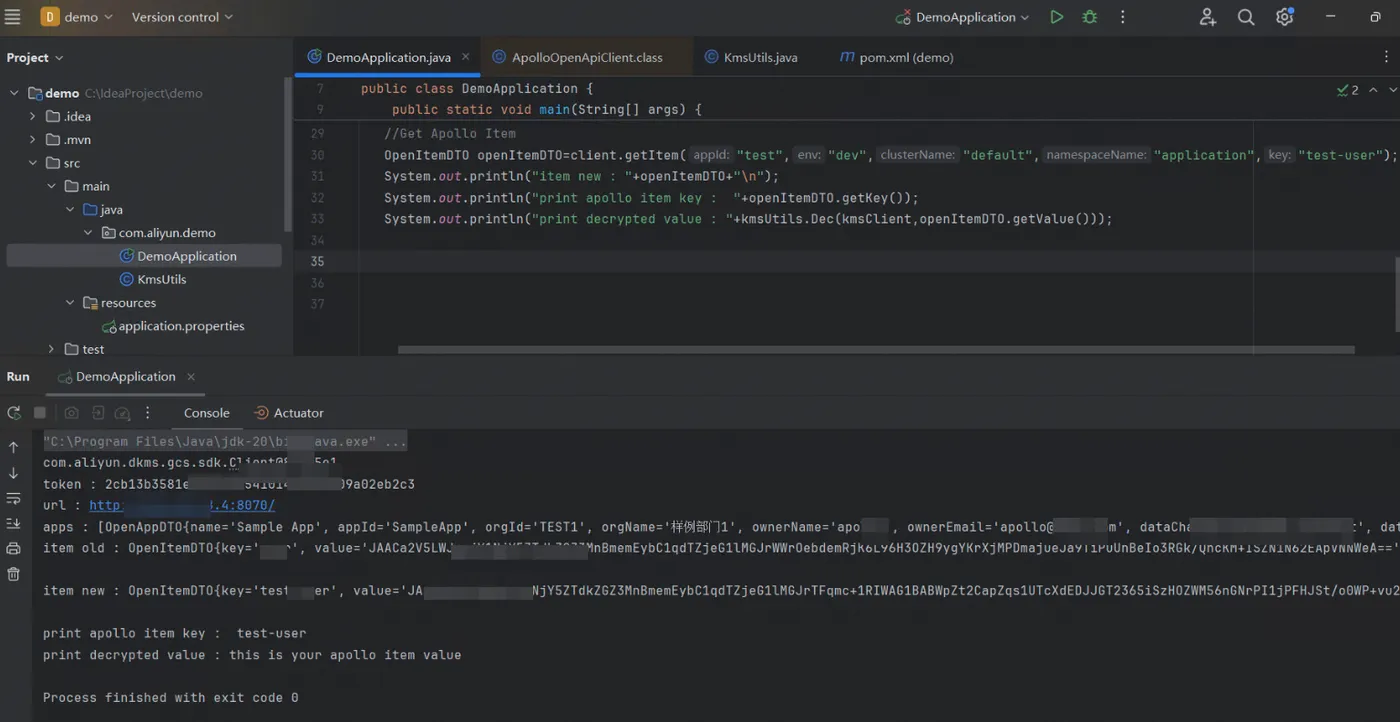The image size is (1400, 722).
Task: Go to previous highlighted problem arrow
Action: click(x=1373, y=90)
